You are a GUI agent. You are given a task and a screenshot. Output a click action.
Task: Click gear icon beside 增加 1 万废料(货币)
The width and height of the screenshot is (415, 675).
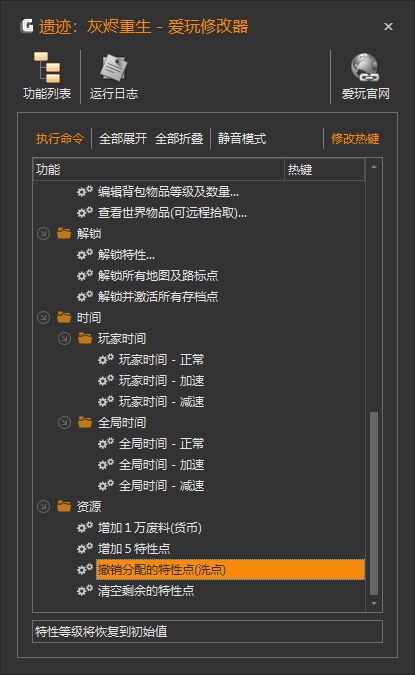point(85,527)
